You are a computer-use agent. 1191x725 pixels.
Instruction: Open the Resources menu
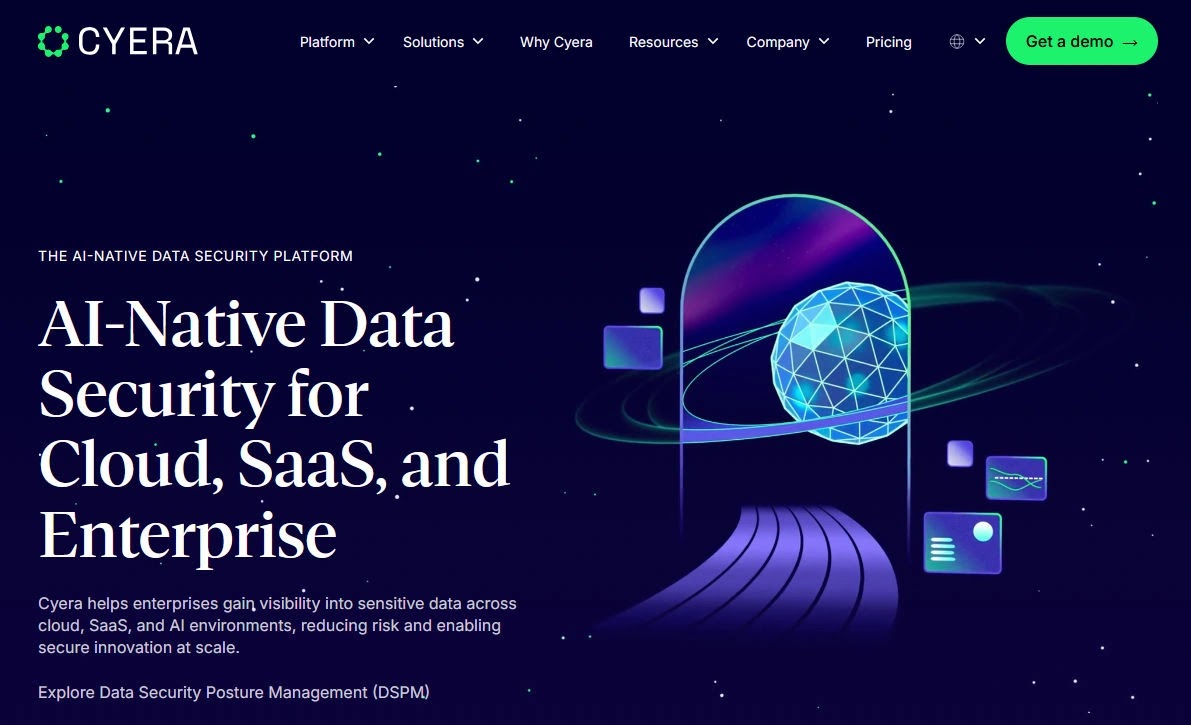click(x=663, y=42)
